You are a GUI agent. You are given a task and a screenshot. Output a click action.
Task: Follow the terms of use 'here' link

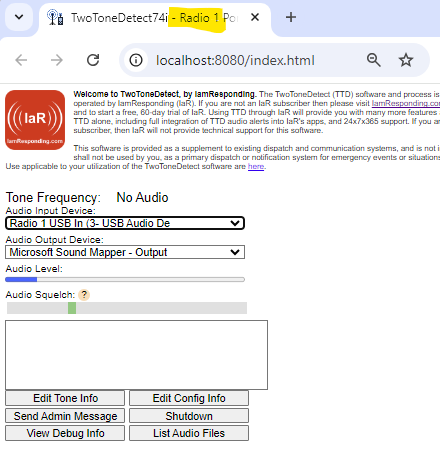coord(256,166)
